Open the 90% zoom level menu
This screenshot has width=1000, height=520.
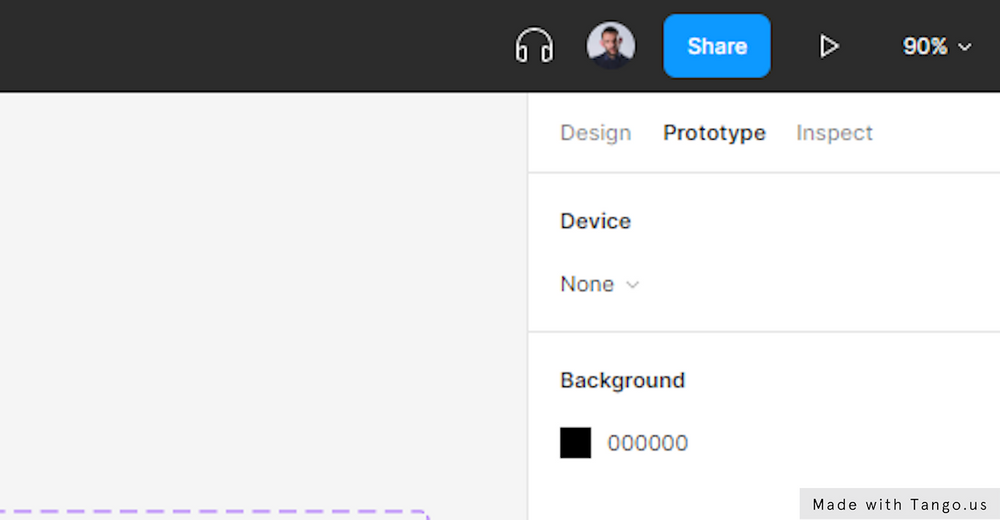tap(937, 46)
